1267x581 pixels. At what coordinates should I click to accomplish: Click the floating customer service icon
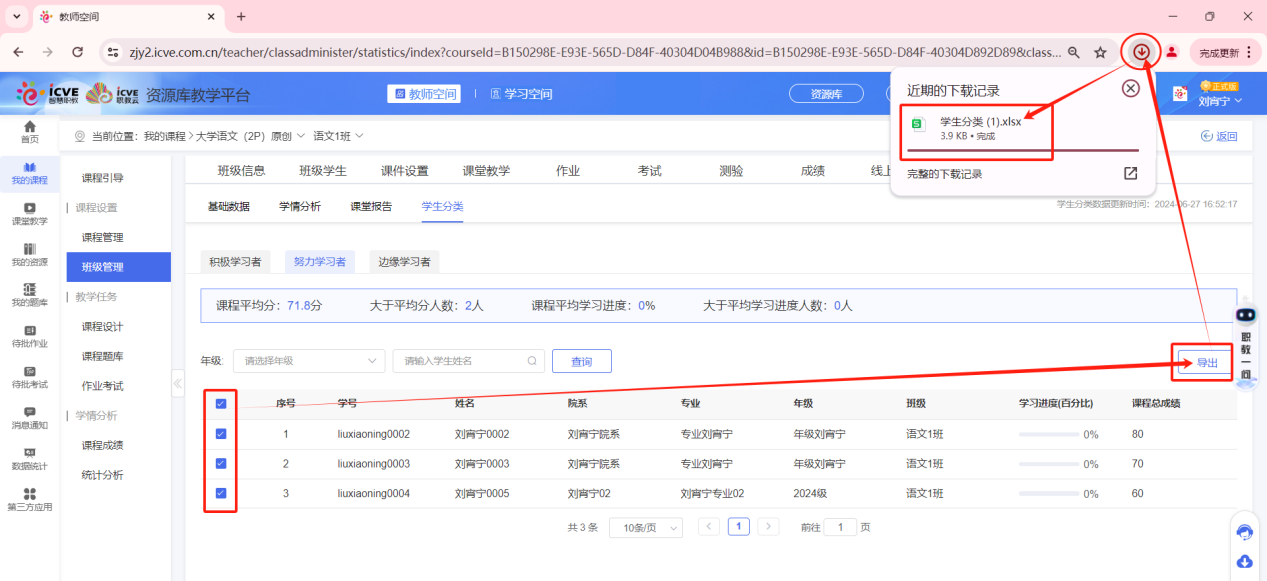tap(1244, 532)
